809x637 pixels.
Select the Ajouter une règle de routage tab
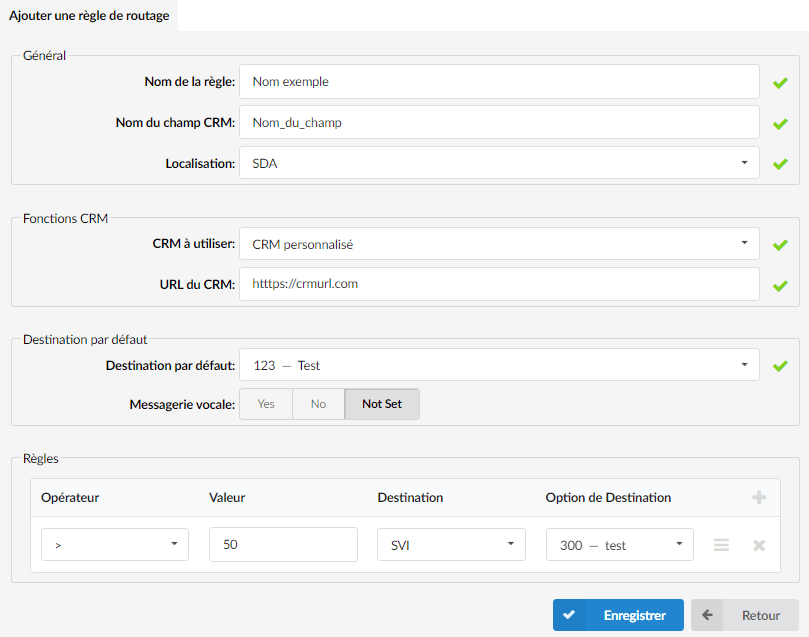(89, 15)
